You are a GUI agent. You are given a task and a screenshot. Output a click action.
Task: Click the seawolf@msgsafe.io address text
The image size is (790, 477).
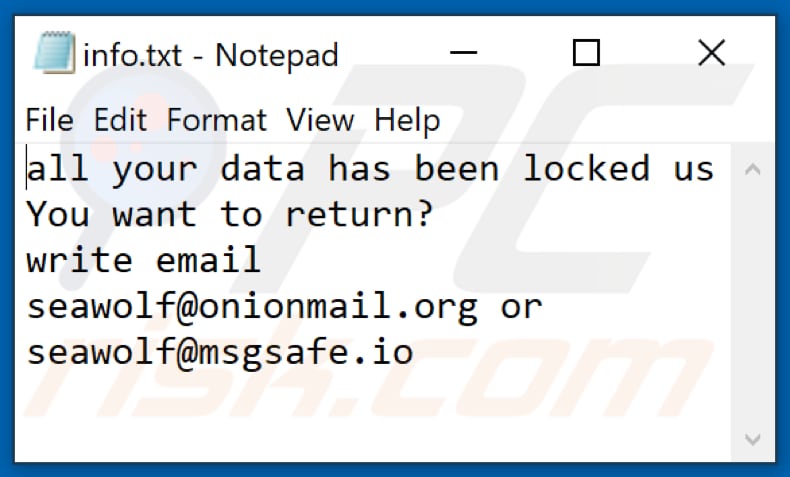[x=219, y=352]
